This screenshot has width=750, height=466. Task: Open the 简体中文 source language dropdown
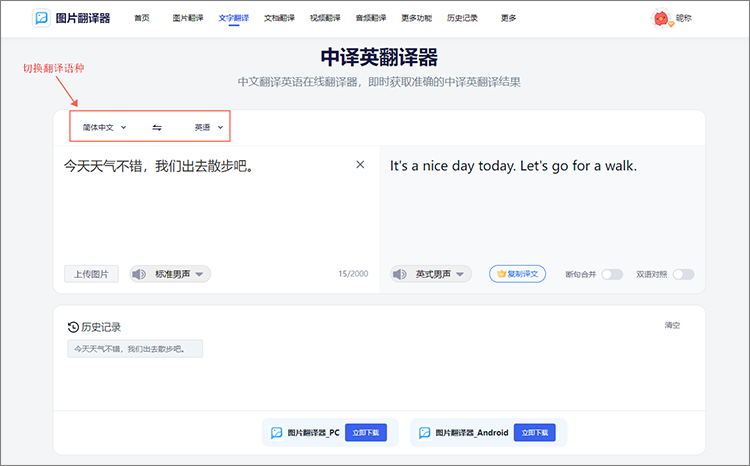pos(104,127)
